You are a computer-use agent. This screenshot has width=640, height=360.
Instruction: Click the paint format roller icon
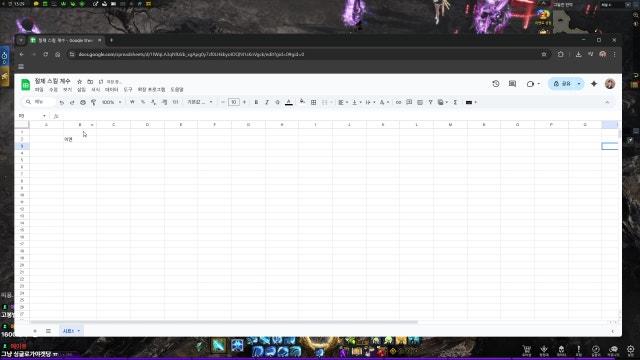[93, 102]
